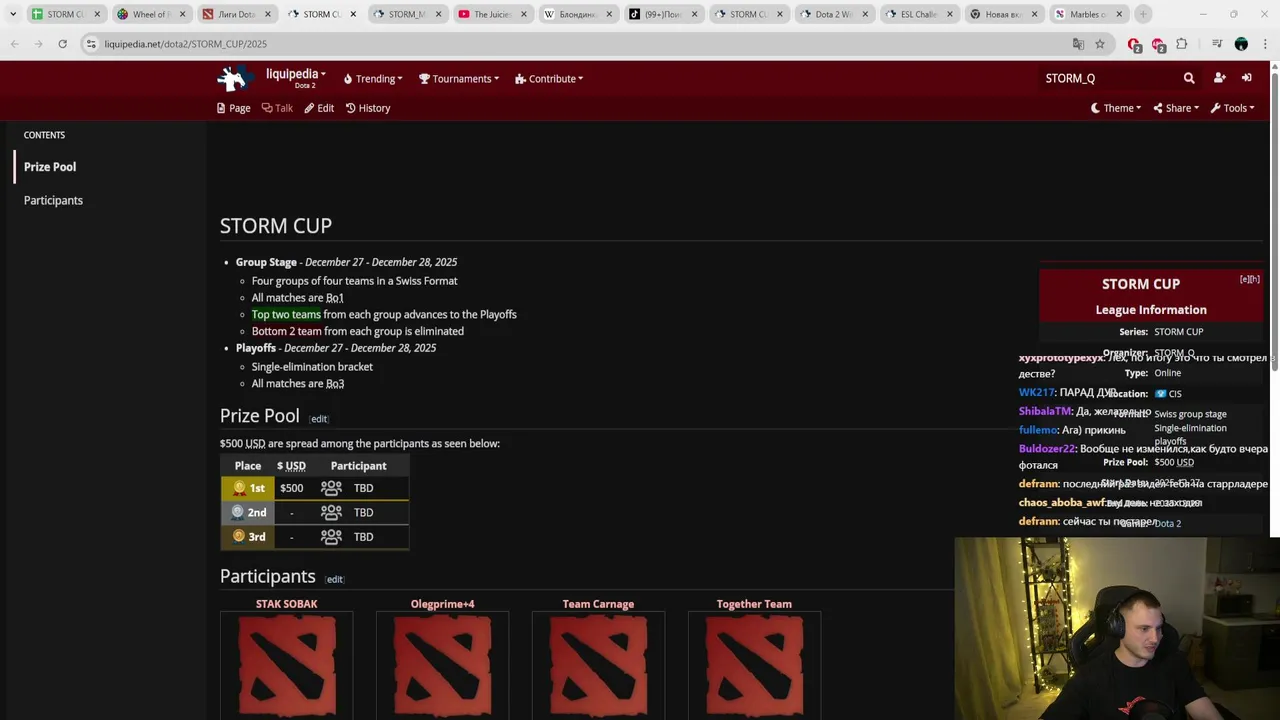
Task: Click the STAK SOBAK team logo thumbnail
Action: (287, 665)
